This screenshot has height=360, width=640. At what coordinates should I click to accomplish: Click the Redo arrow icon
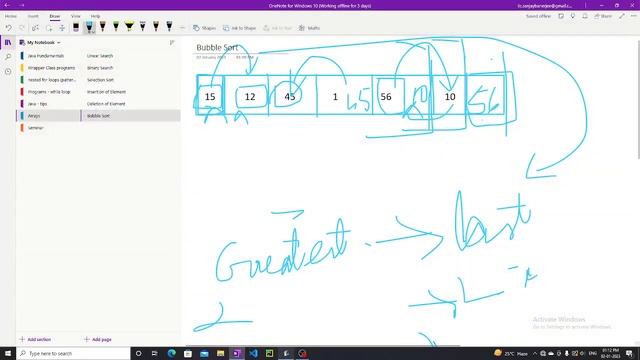coord(22,28)
